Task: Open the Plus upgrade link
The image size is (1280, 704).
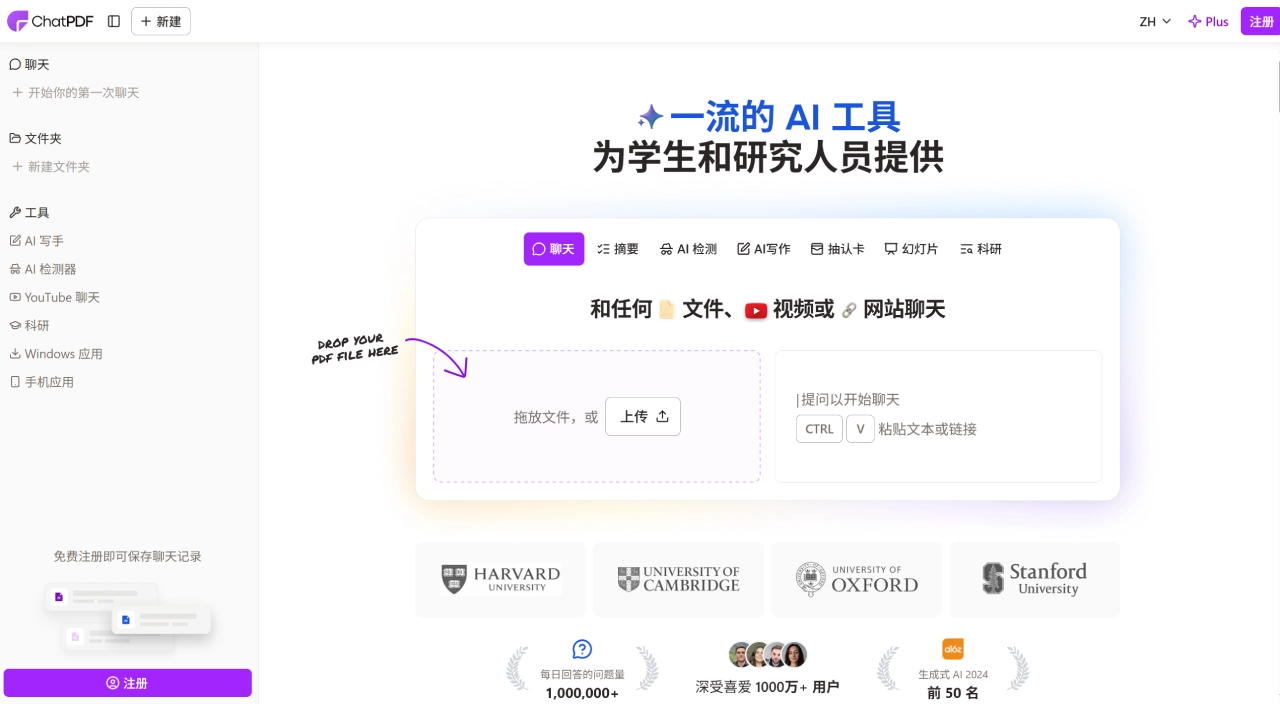Action: [1208, 21]
